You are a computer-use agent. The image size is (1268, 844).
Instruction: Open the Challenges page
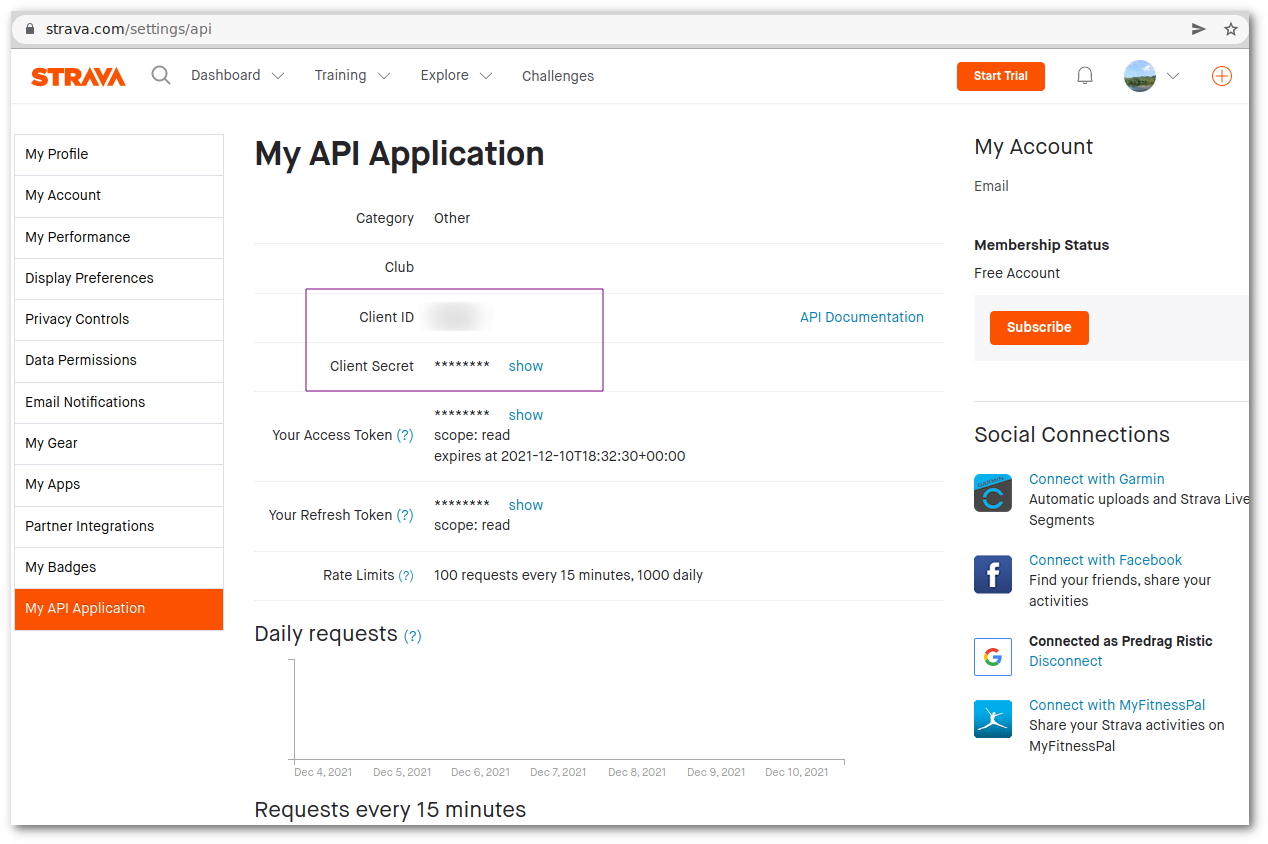click(x=558, y=76)
